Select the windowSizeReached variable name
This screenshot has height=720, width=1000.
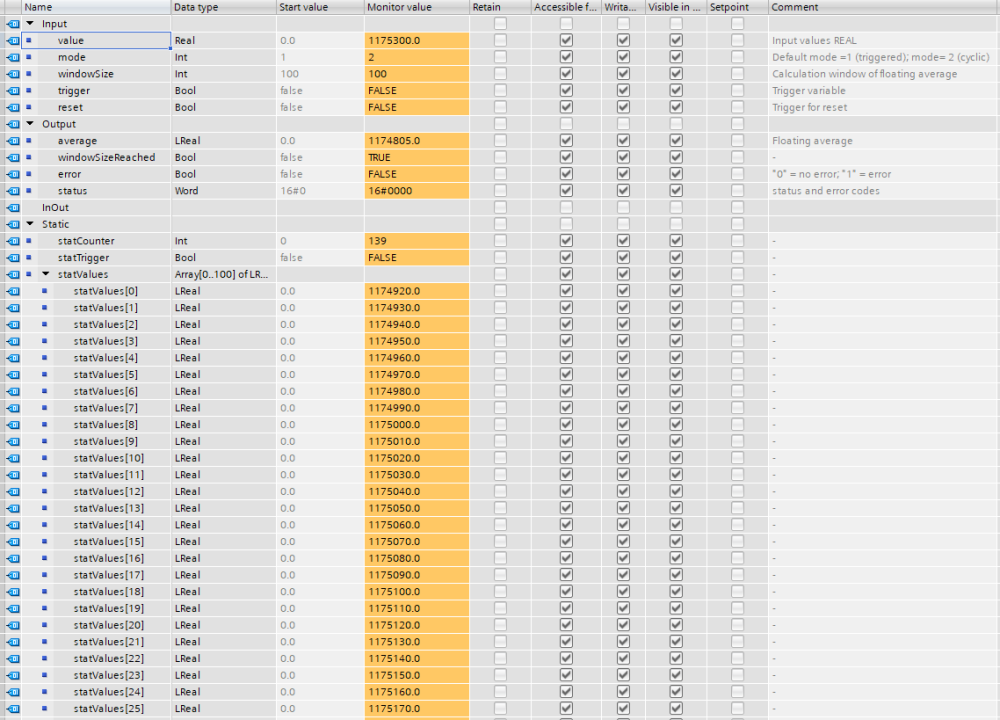click(106, 157)
